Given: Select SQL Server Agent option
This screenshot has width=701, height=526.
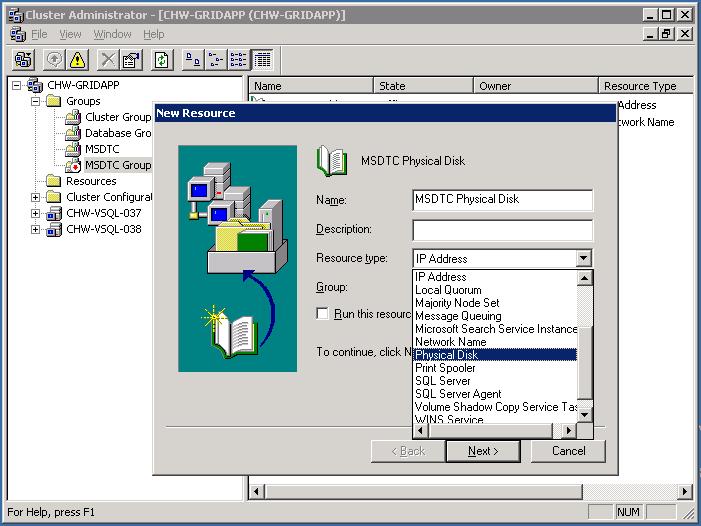Looking at the screenshot, I should 495,394.
